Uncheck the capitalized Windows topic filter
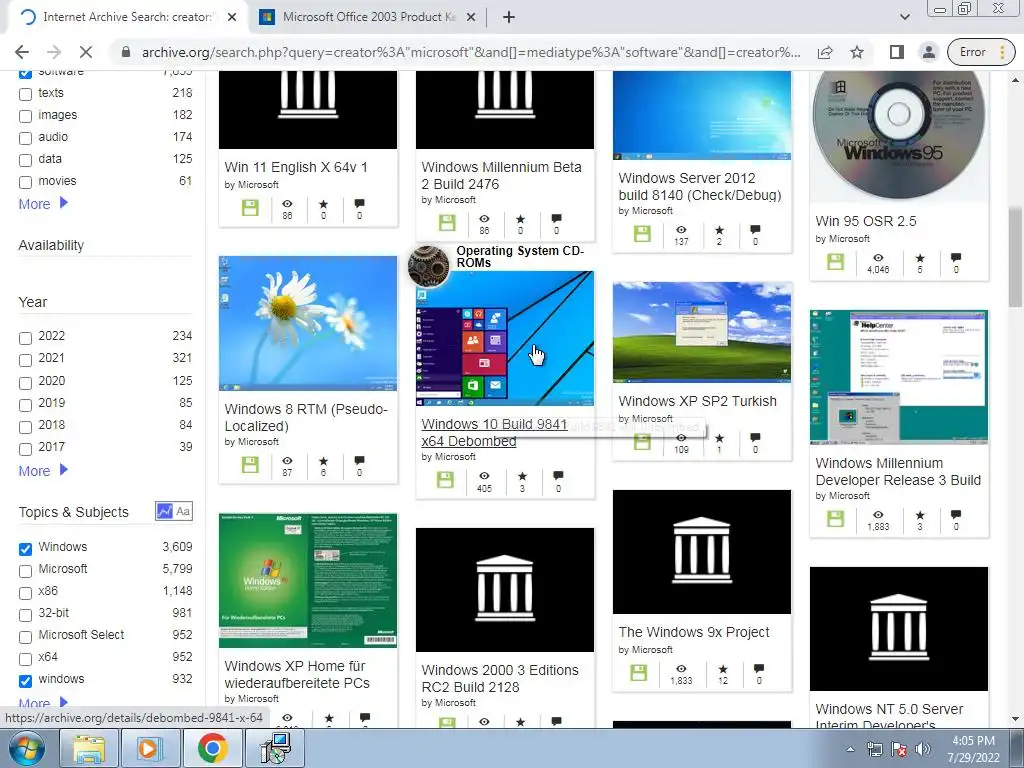Screen dimensions: 1024x768 25,549
